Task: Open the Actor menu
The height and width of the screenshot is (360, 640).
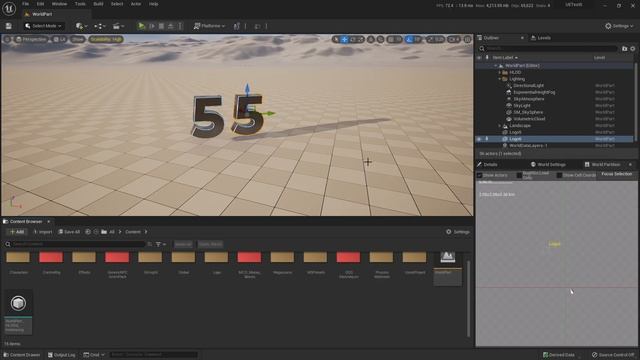Action: [x=136, y=4]
